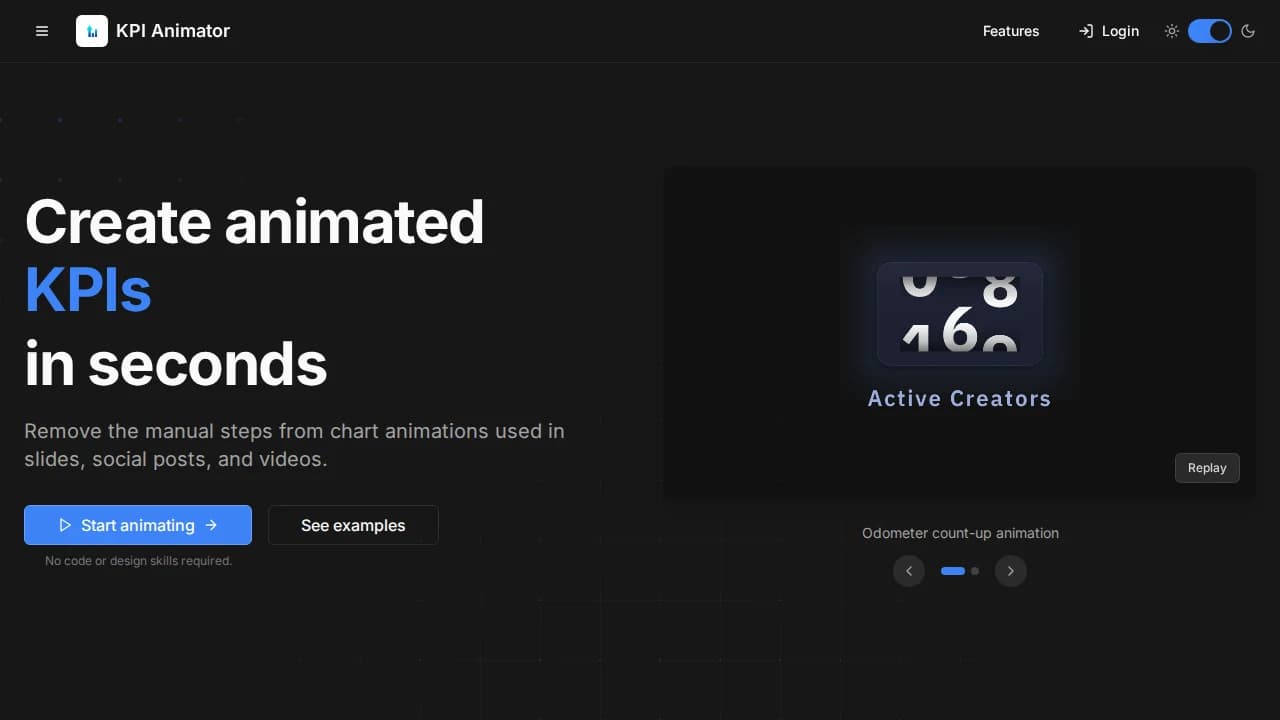Screen dimensions: 1280x720
Task: Open the hamburger navigation menu
Action: tap(42, 31)
